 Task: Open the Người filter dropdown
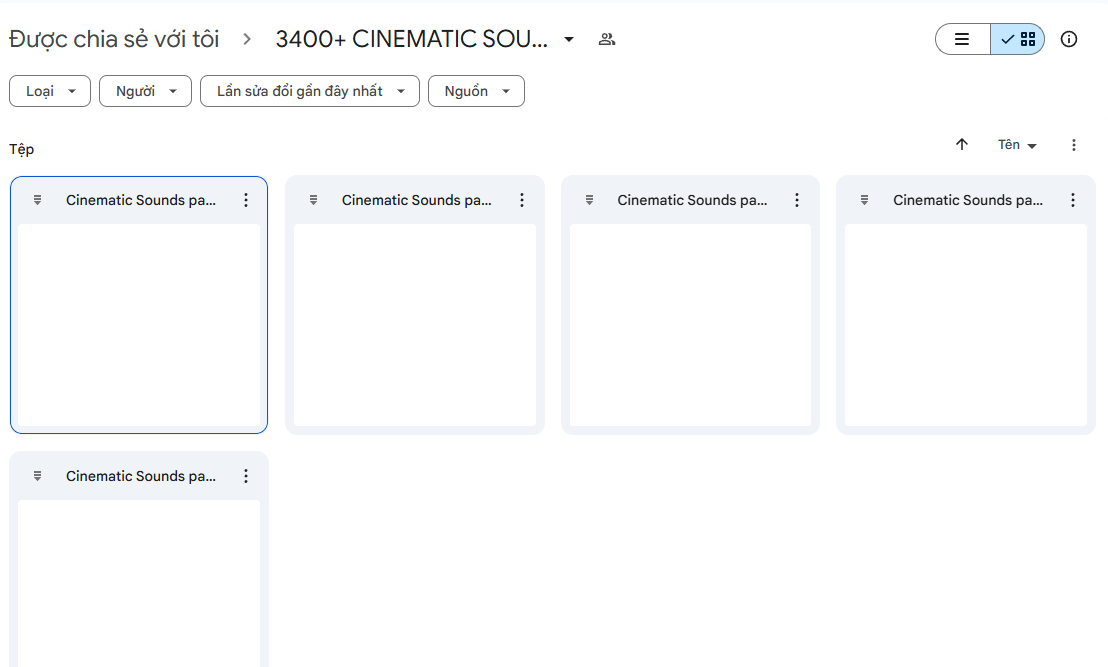[x=145, y=91]
